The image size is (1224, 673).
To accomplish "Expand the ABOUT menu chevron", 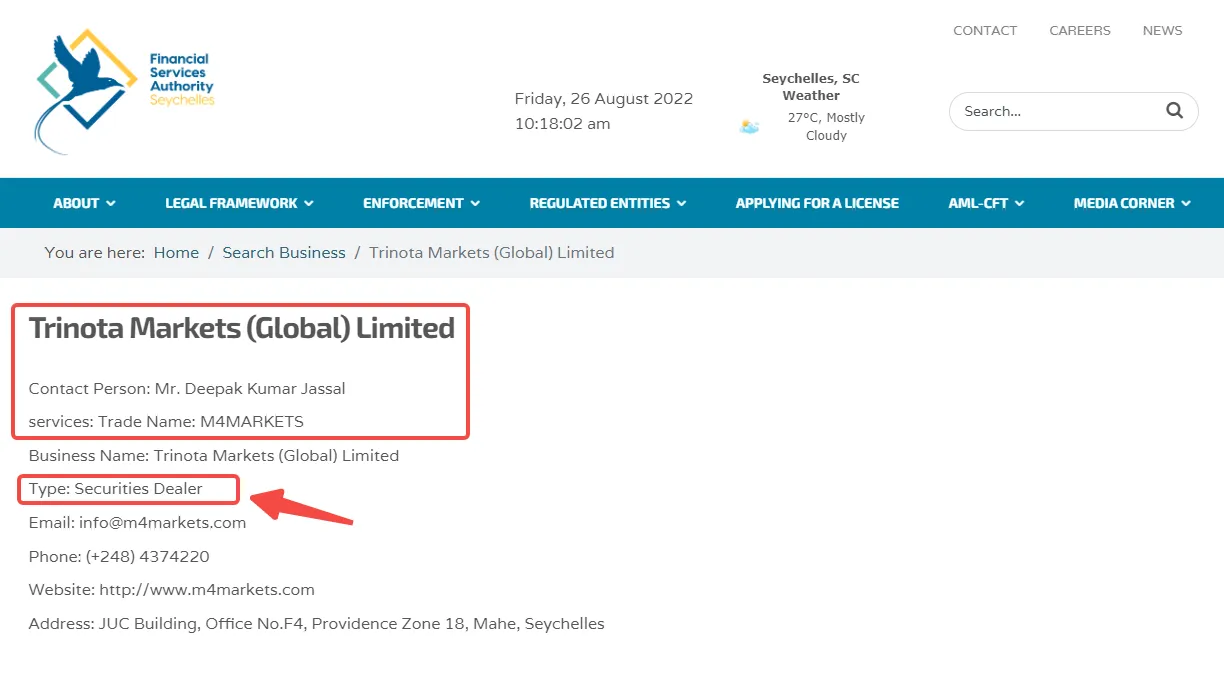I will 111,203.
